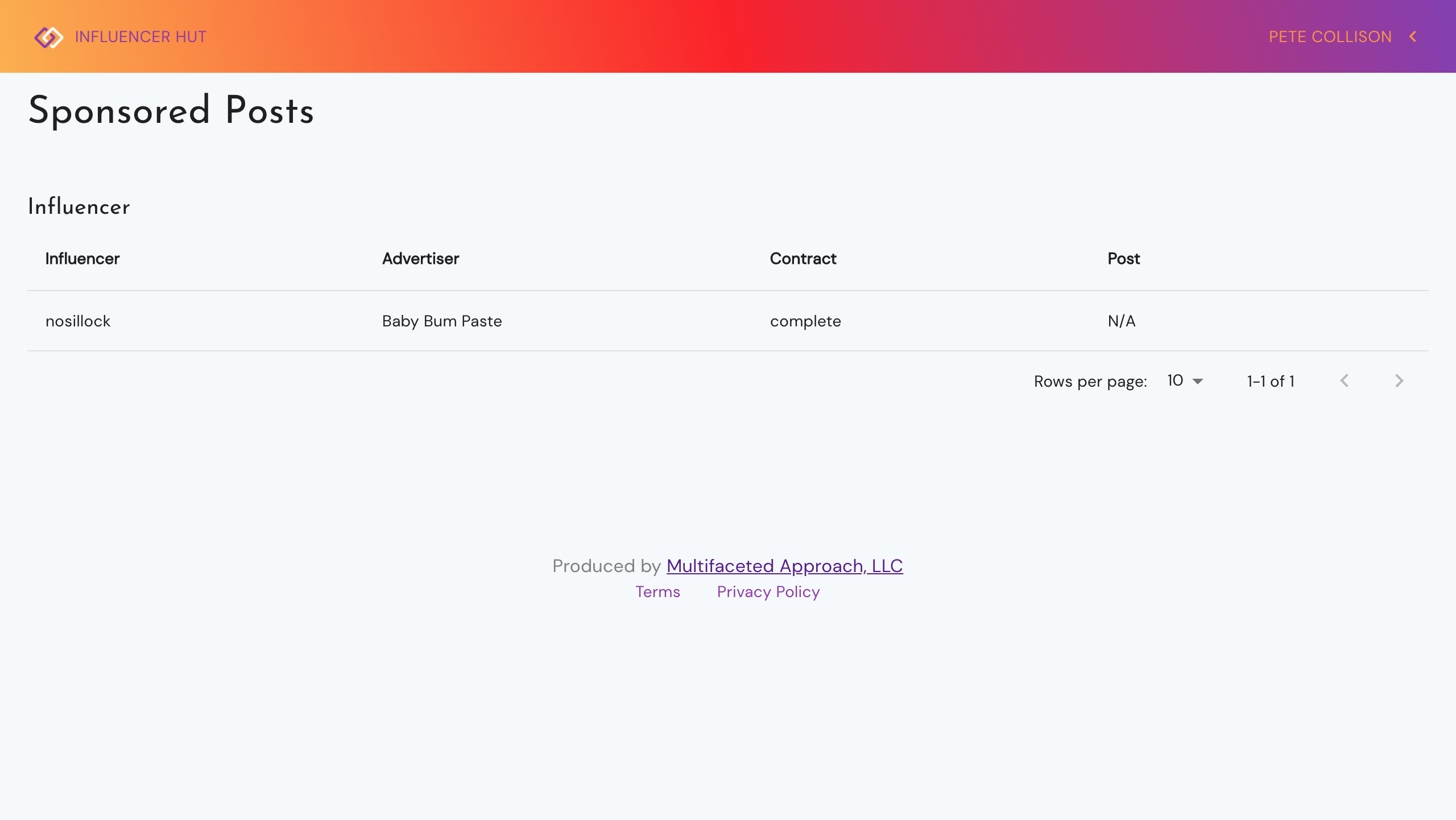The height and width of the screenshot is (820, 1456).
Task: Click the 1–1 of 1 pagination label
Action: pos(1271,382)
